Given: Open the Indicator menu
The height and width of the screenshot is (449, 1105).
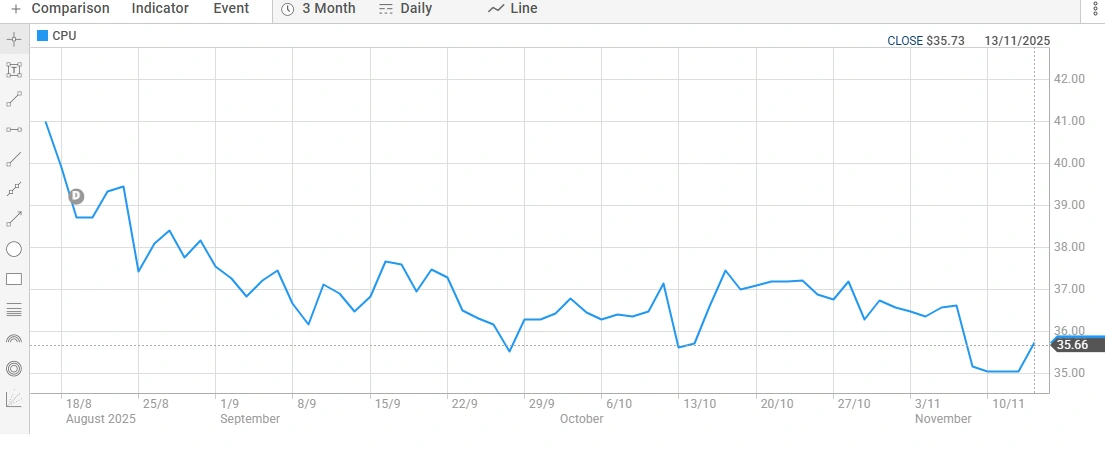Looking at the screenshot, I should 160,9.
